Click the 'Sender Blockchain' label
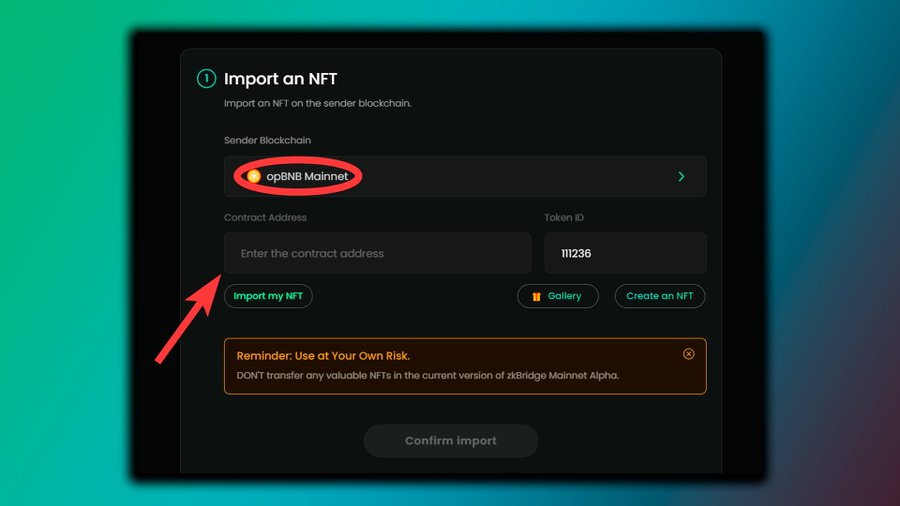 click(x=267, y=140)
